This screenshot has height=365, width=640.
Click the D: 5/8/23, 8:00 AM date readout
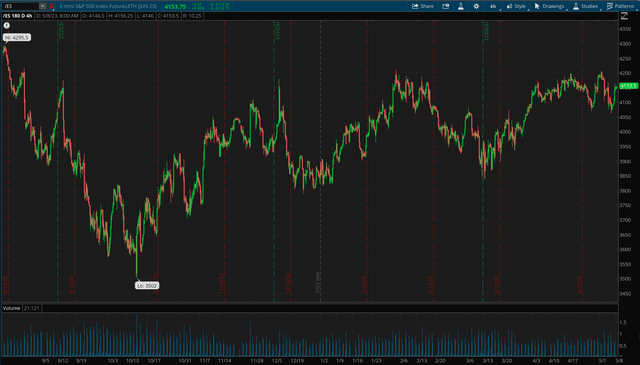tap(57, 16)
